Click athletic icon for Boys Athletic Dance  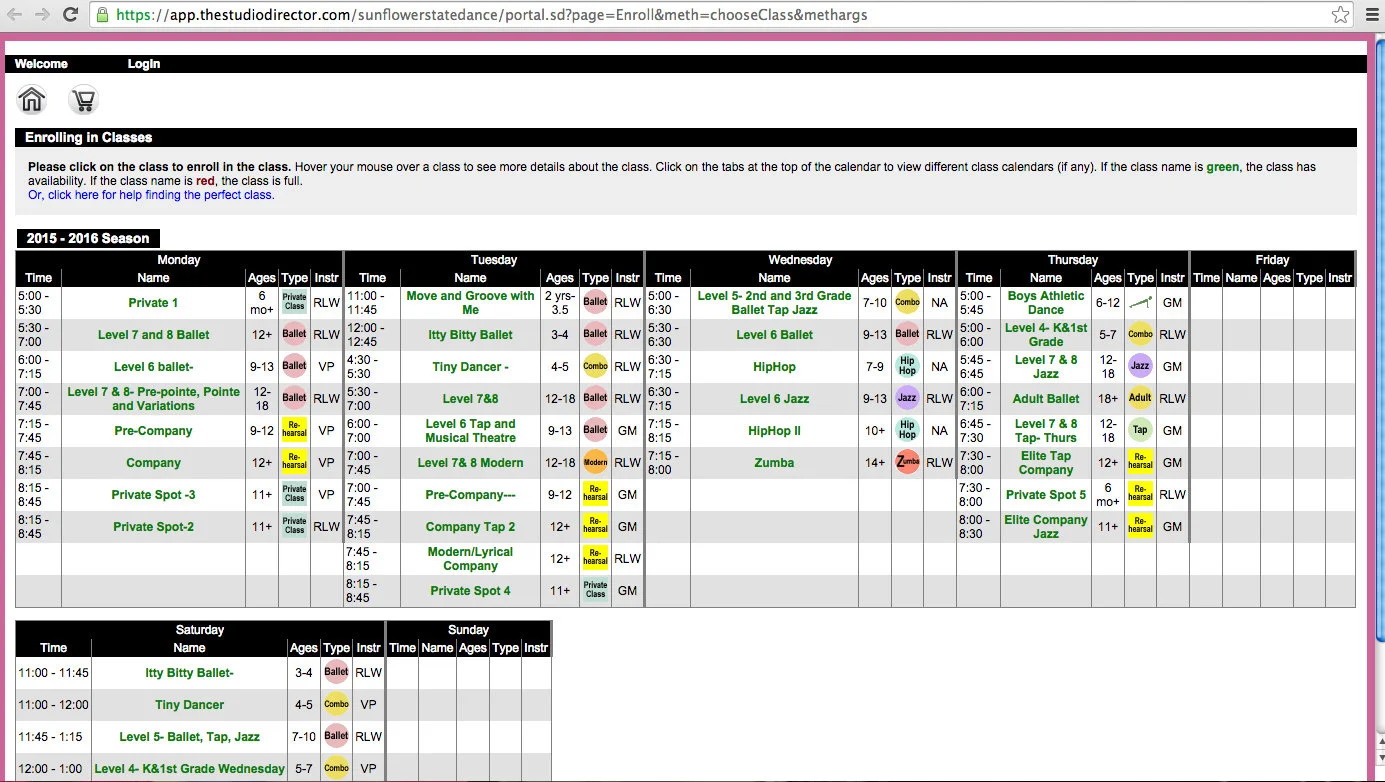coord(1140,302)
